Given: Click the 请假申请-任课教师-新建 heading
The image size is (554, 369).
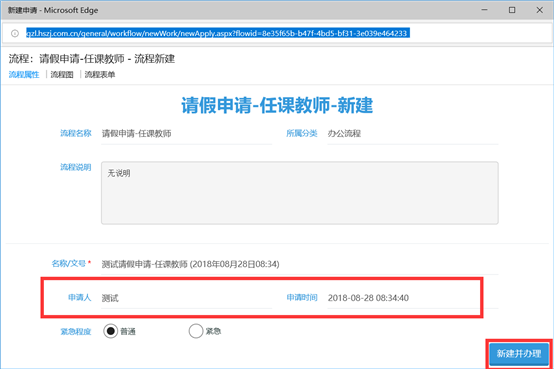Looking at the screenshot, I should pos(277,105).
